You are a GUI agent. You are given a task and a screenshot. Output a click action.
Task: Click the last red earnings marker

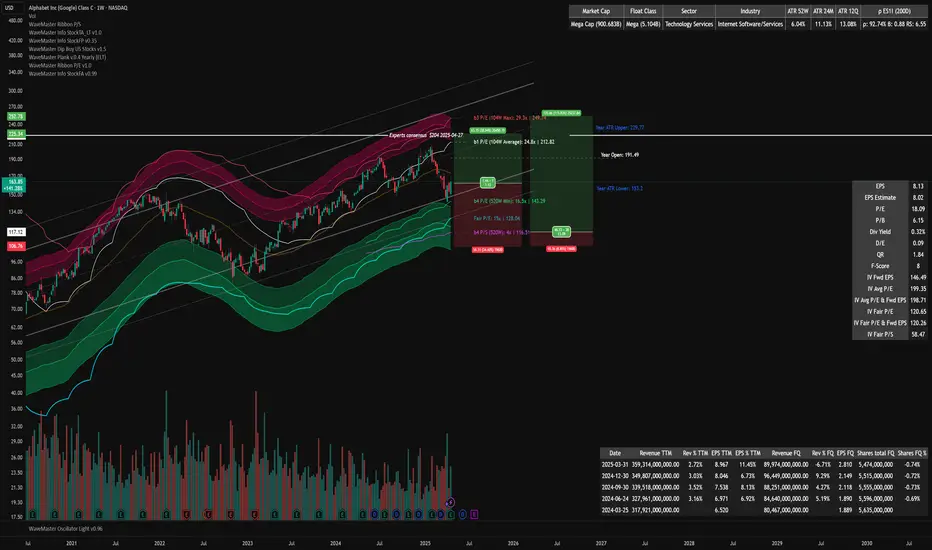(255, 514)
